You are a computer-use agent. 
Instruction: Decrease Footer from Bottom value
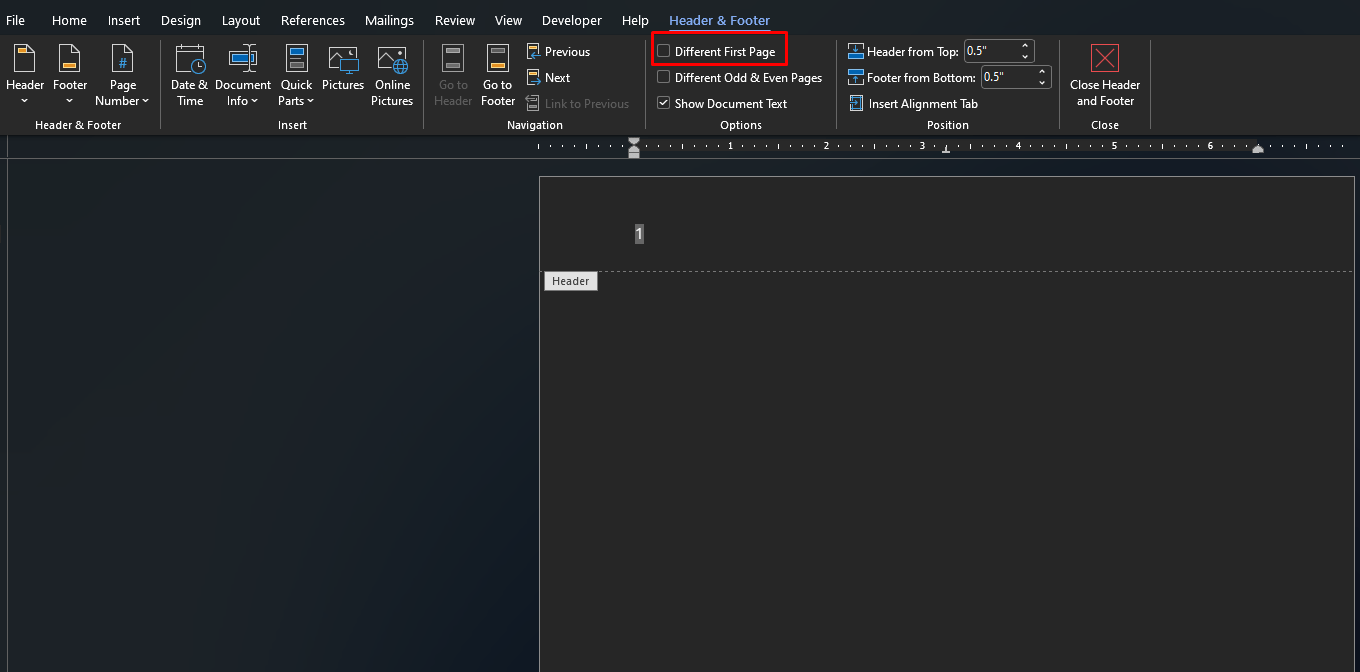tap(1042, 82)
